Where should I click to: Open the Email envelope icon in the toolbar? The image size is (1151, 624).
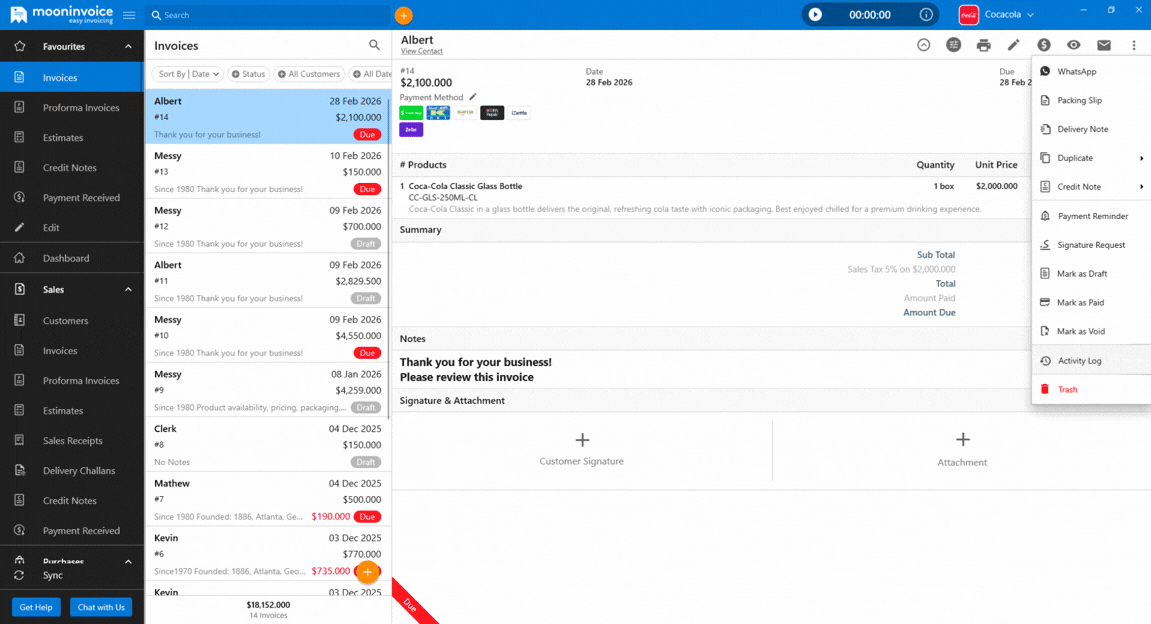click(x=1103, y=45)
